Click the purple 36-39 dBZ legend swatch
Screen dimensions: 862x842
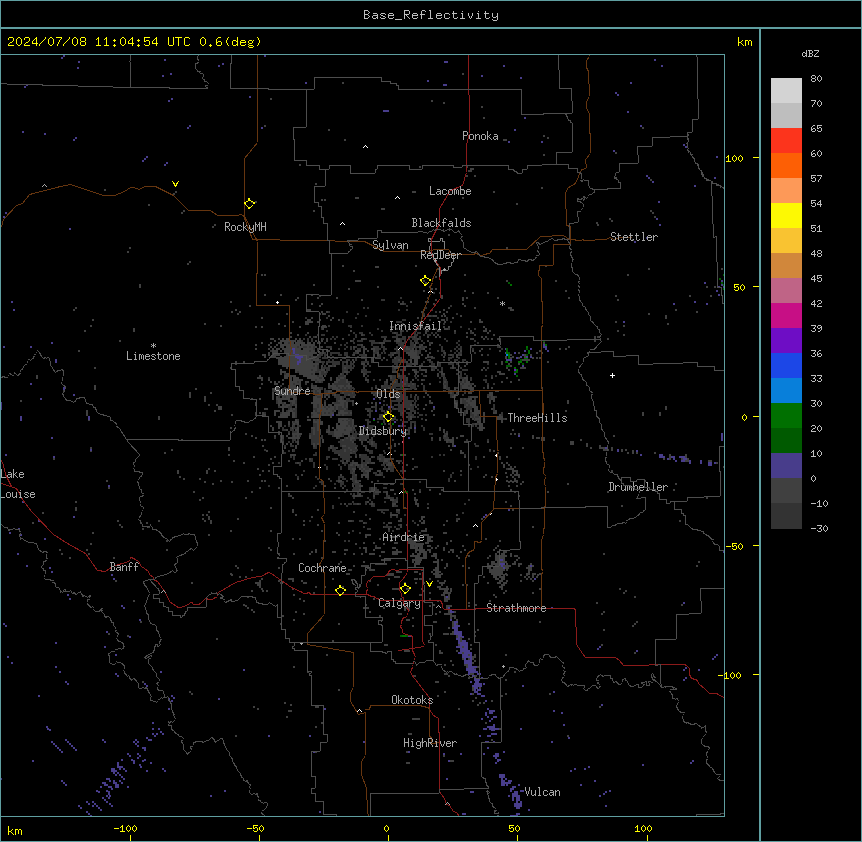[x=786, y=340]
